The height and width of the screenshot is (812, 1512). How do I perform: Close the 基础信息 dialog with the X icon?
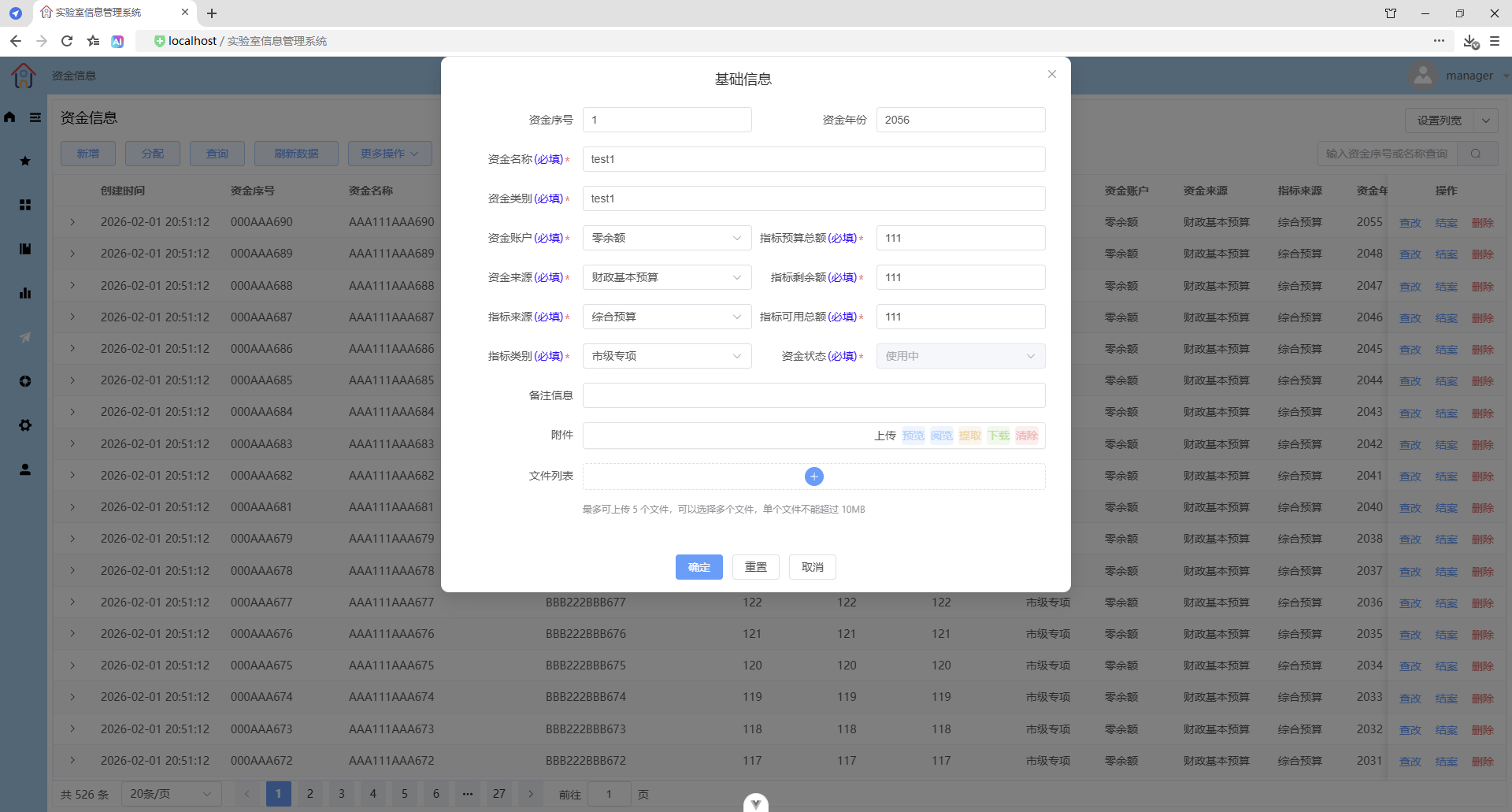pyautogui.click(x=1051, y=74)
